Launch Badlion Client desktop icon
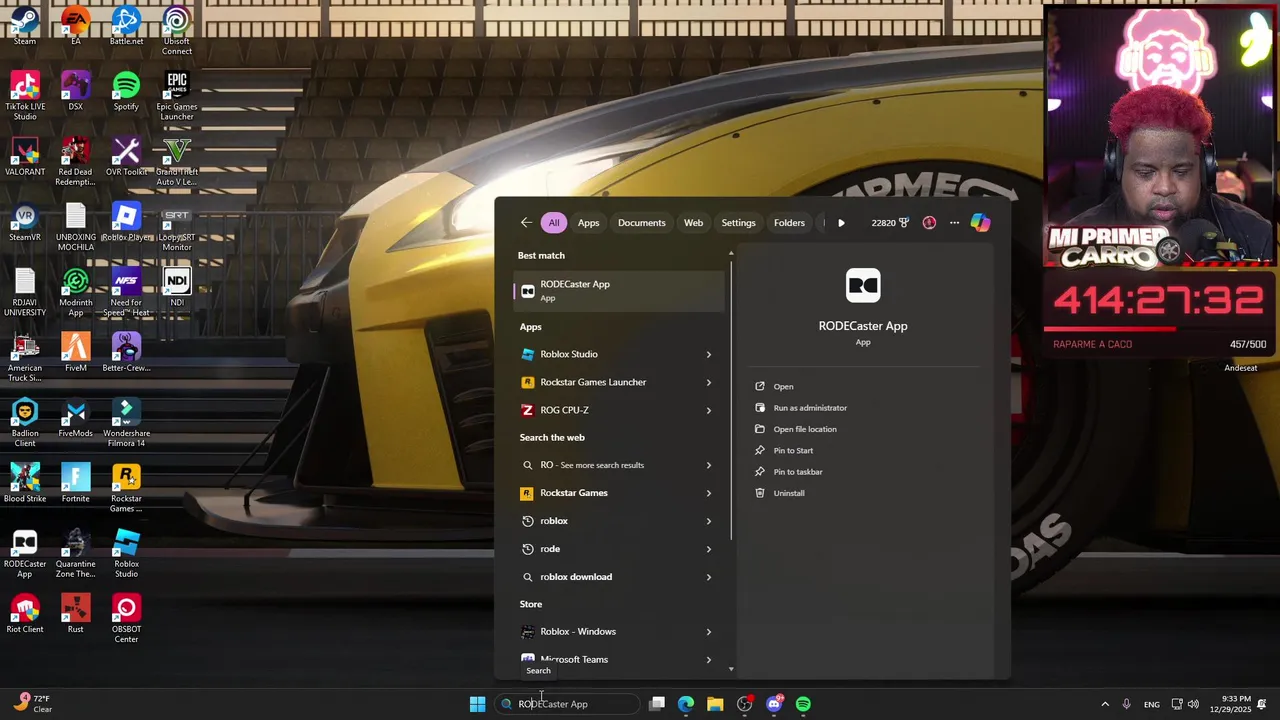 25,423
